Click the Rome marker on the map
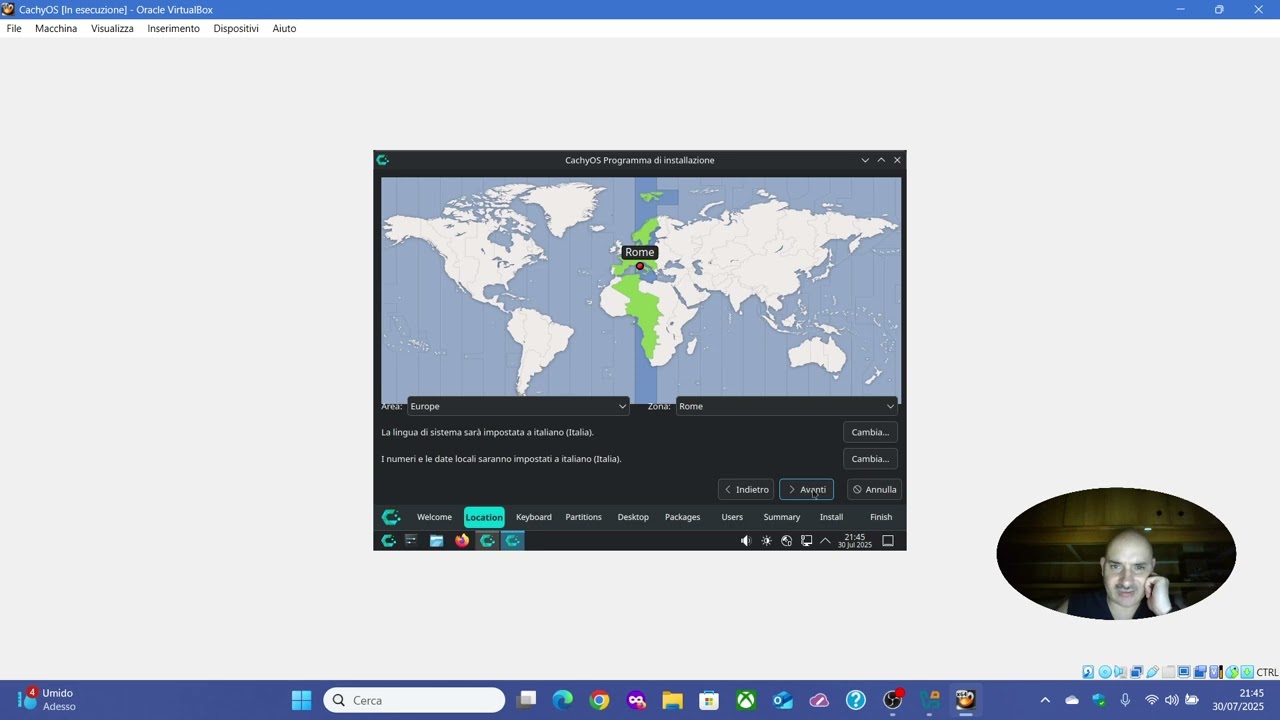 pyautogui.click(x=640, y=266)
